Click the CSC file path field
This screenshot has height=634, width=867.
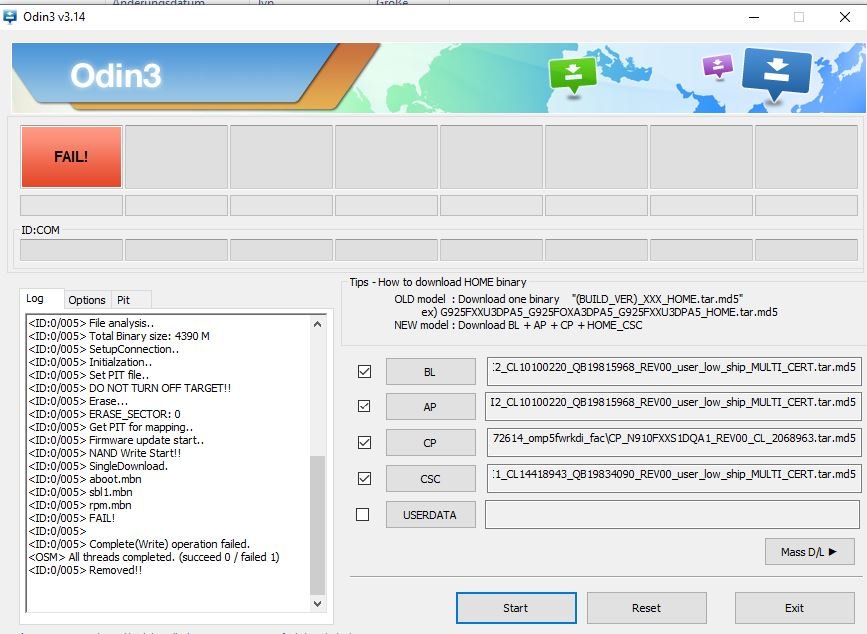(673, 478)
